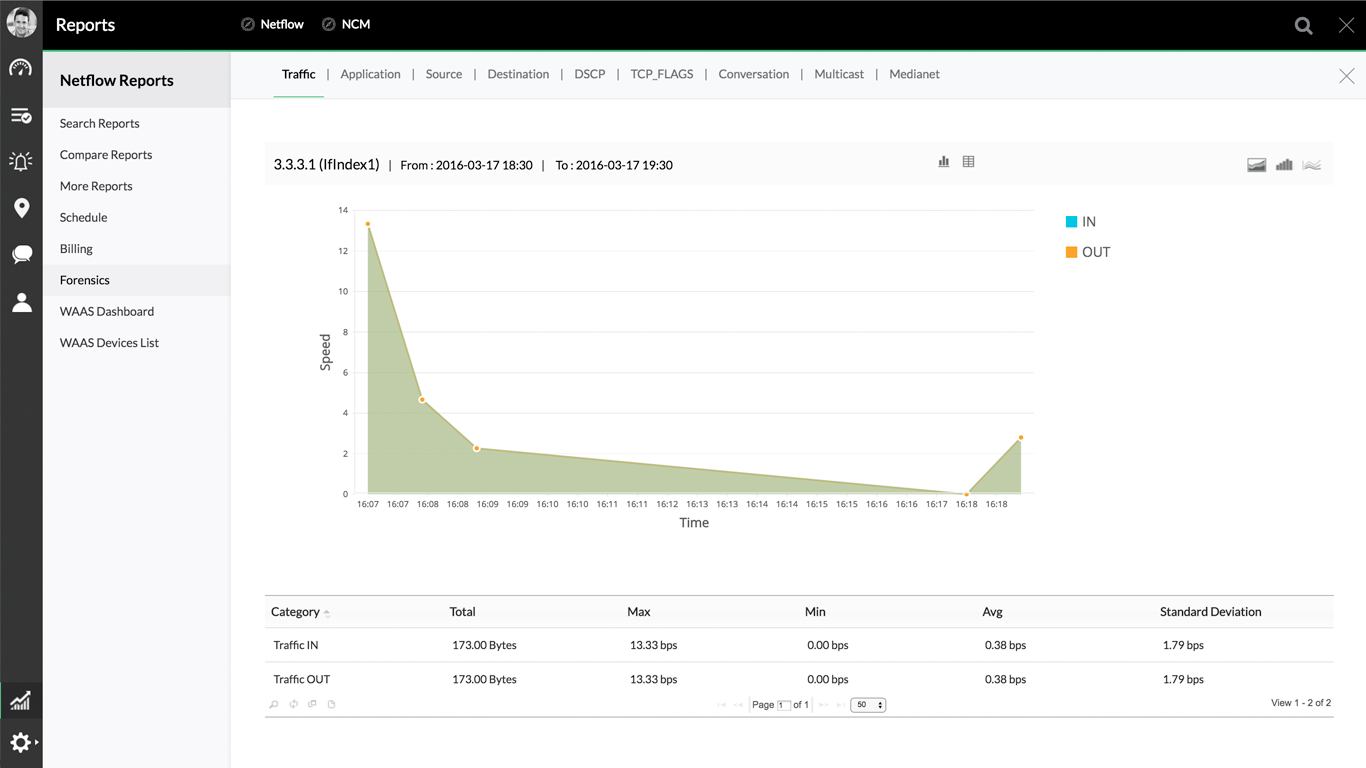The width and height of the screenshot is (1366, 768).
Task: Open the TCP_FLAGS tab
Action: pos(661,74)
